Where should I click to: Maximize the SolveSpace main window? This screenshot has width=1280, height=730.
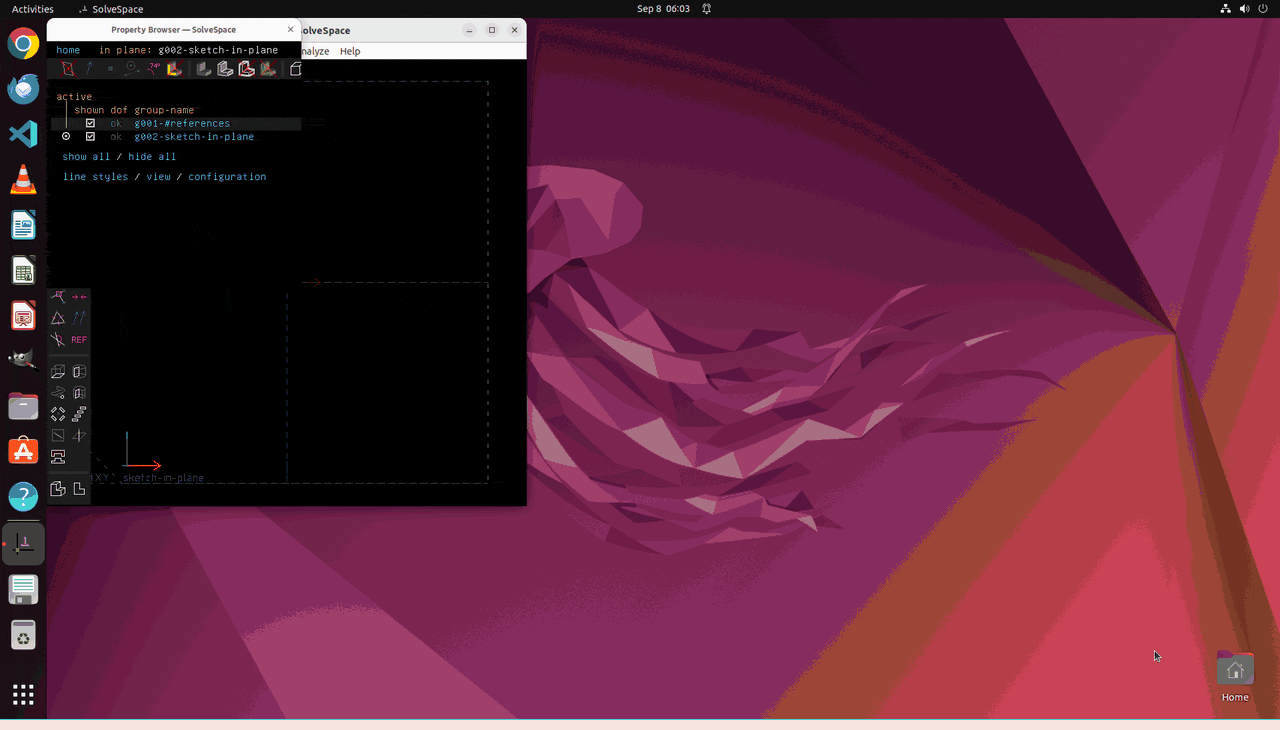click(492, 30)
